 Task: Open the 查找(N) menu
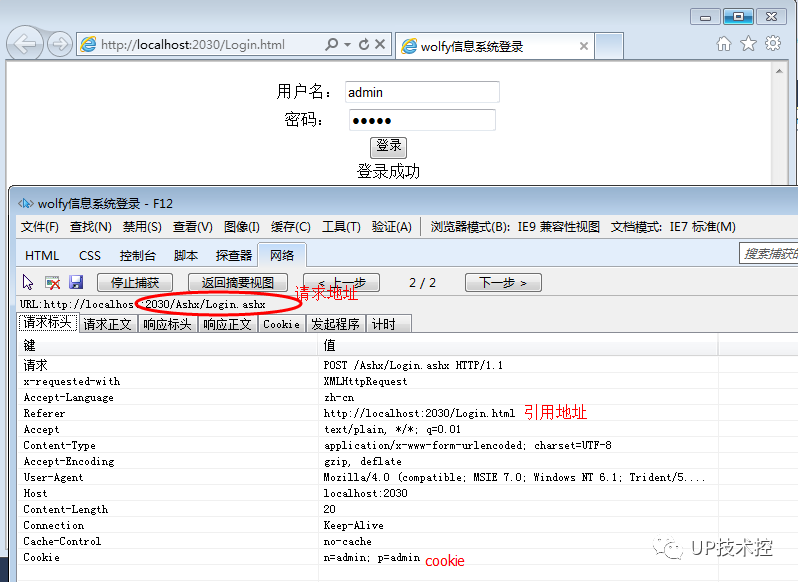91,227
